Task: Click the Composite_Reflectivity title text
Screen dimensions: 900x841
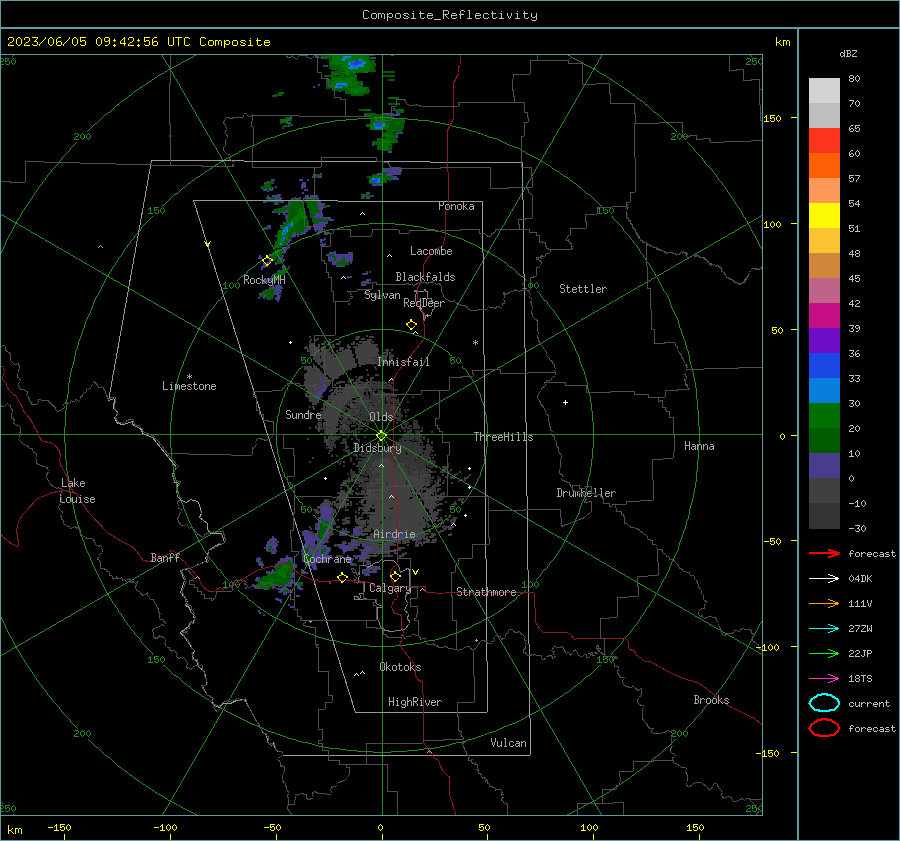Action: click(x=450, y=15)
